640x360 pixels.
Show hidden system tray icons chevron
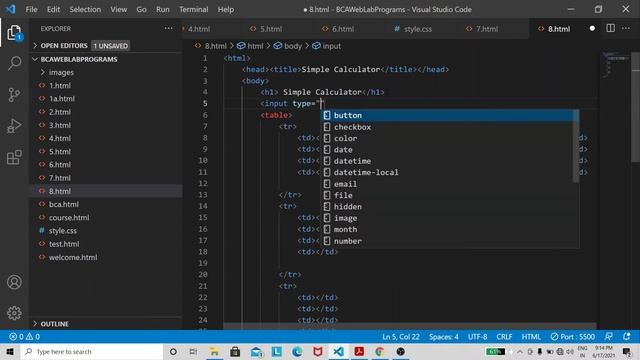(x=520, y=351)
